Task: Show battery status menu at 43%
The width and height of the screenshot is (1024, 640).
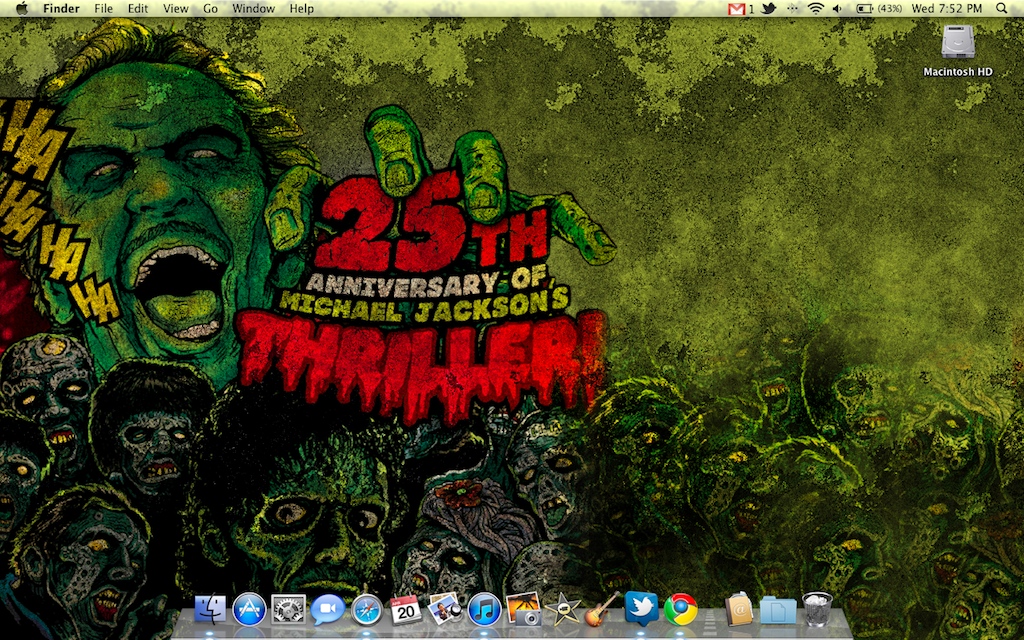Action: tap(879, 8)
